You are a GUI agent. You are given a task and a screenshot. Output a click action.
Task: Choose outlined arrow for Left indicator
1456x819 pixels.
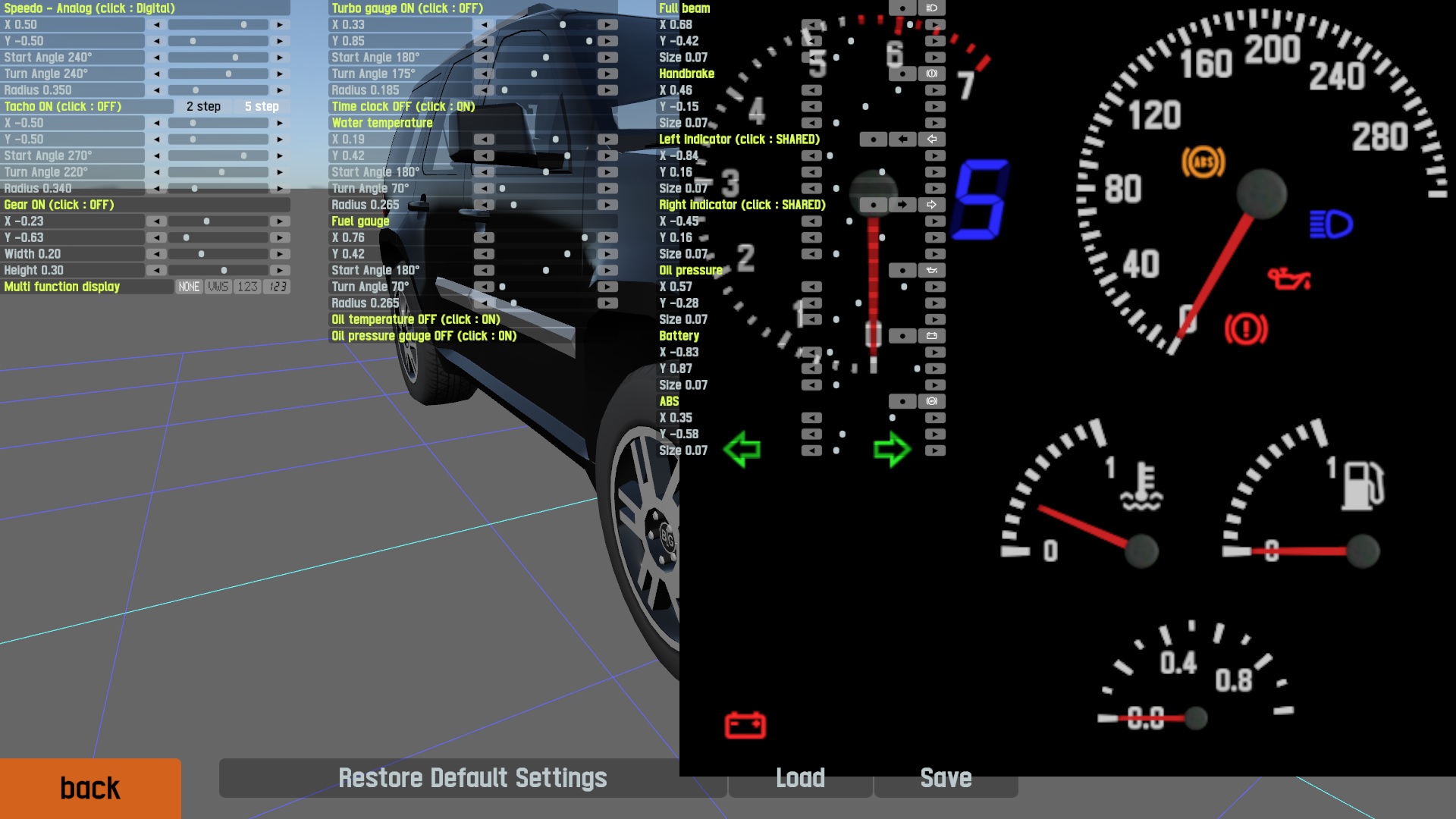coord(932,140)
